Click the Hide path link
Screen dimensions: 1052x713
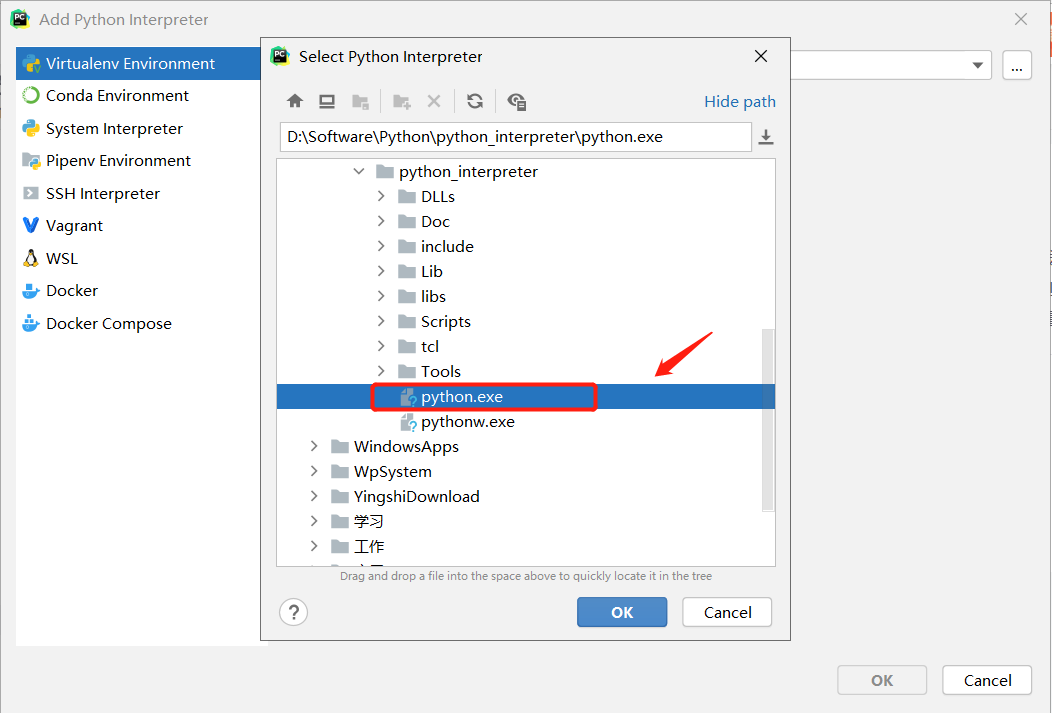point(739,101)
